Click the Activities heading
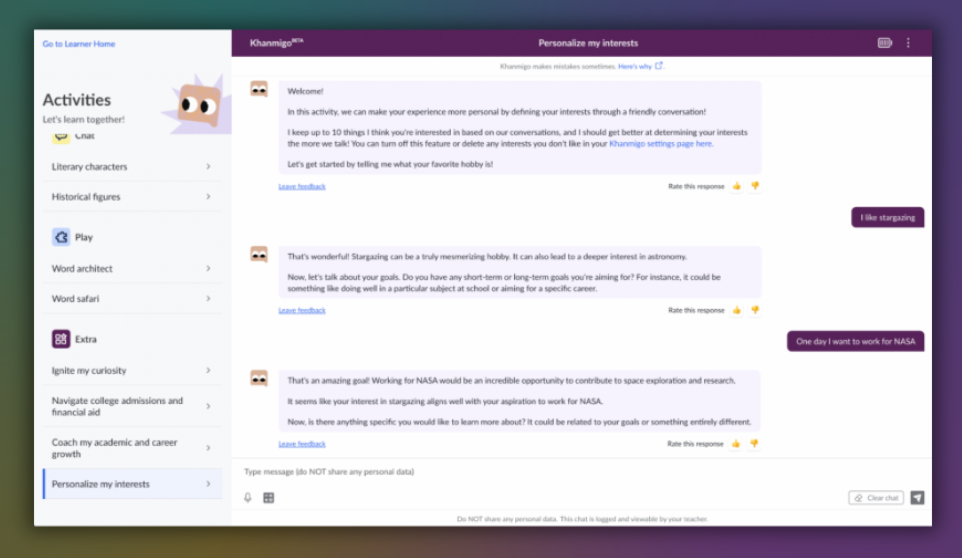 click(77, 99)
